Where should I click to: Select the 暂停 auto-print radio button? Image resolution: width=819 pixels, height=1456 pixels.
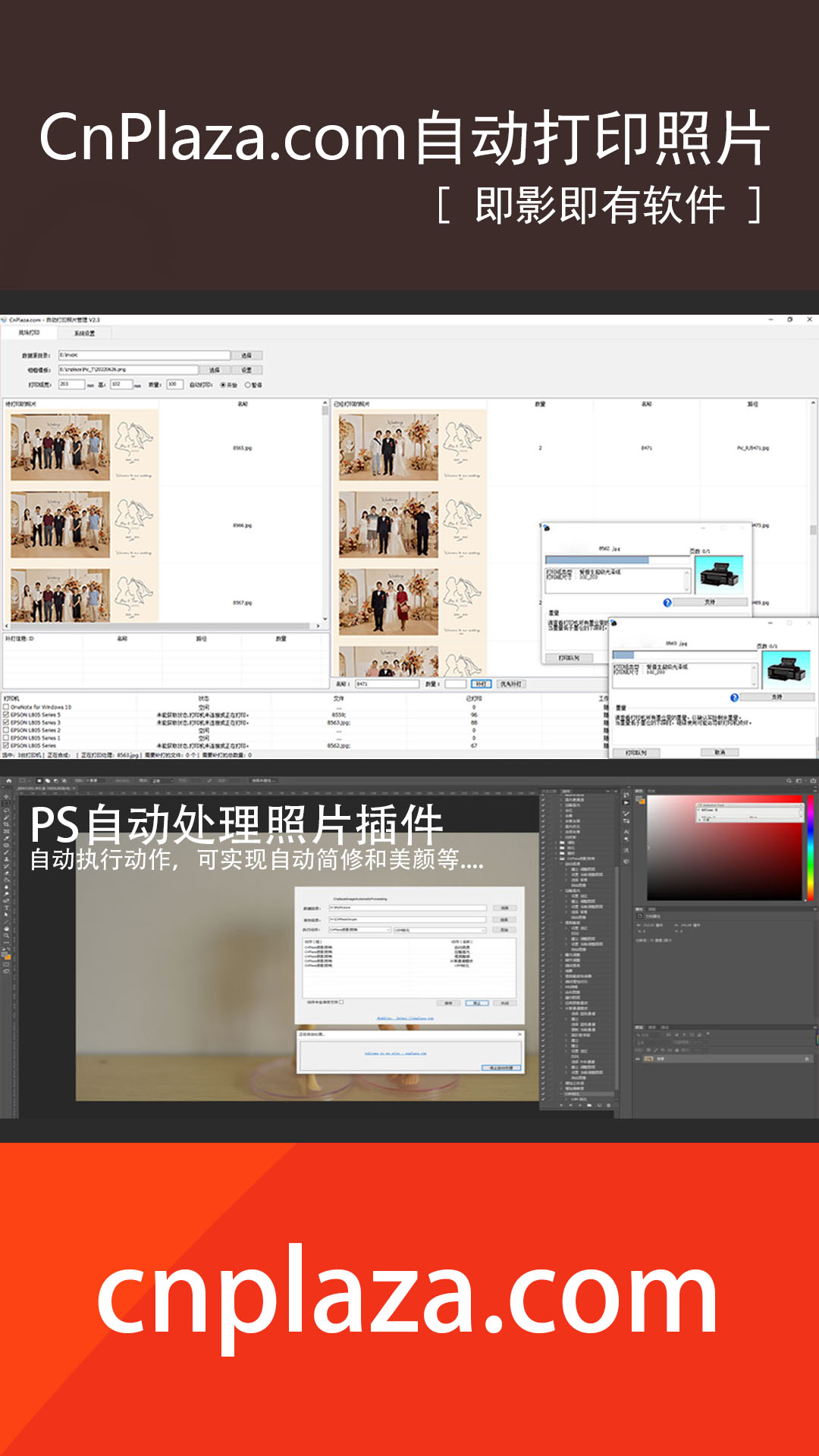(248, 385)
